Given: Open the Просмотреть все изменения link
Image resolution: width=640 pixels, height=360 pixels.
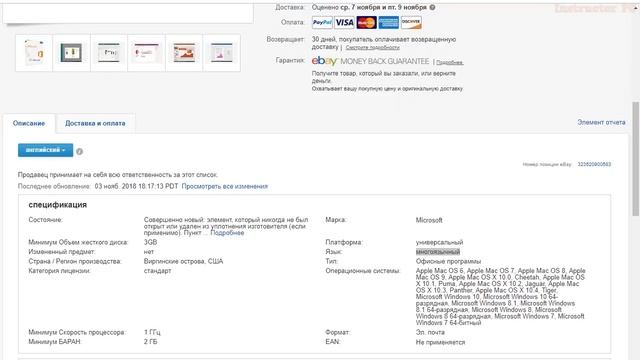Looking at the screenshot, I should [224, 186].
